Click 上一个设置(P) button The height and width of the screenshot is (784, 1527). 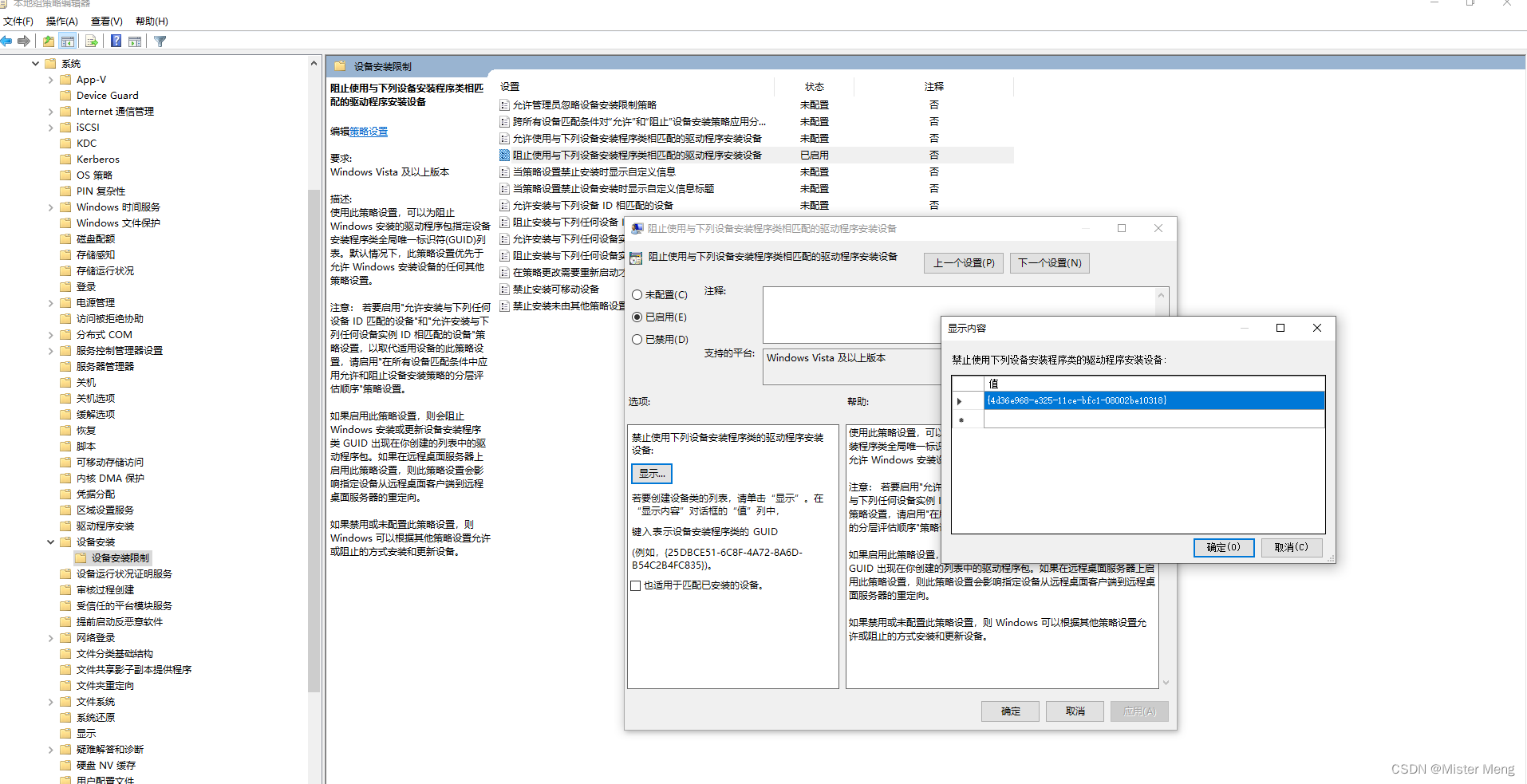(964, 263)
